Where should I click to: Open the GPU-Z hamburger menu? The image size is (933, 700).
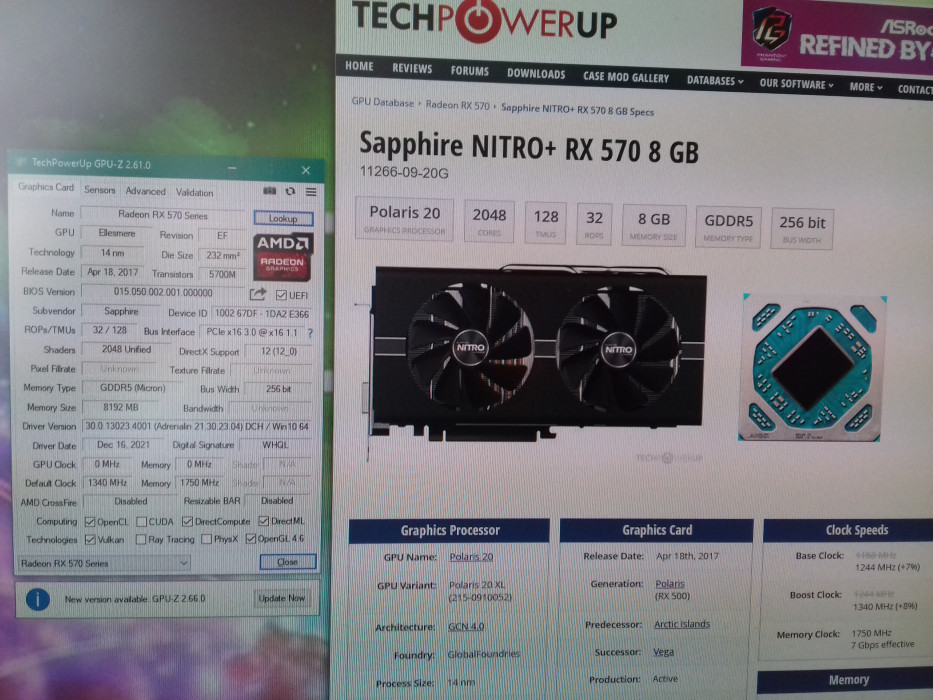(311, 192)
